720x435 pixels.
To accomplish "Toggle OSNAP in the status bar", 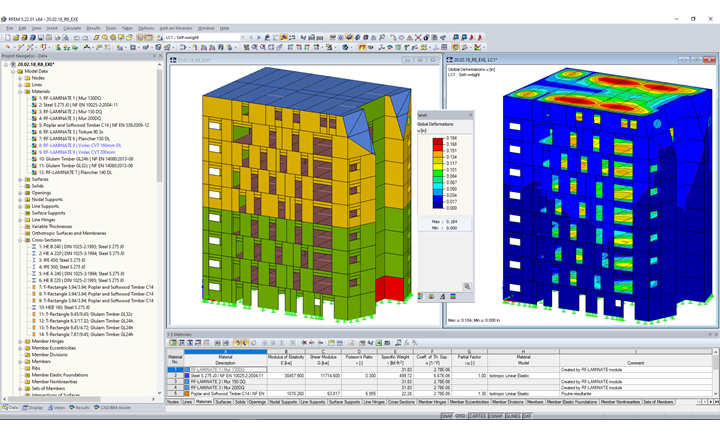I will tap(495, 416).
